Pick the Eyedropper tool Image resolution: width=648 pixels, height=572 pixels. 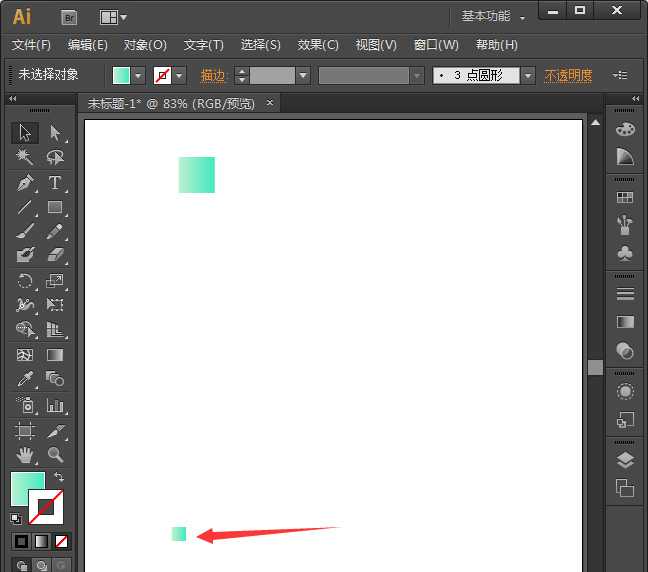coord(25,380)
